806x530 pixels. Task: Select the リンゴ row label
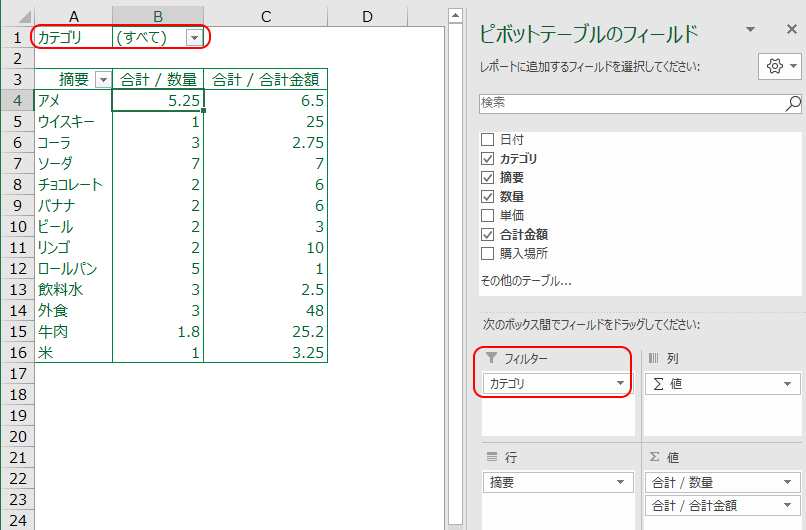(x=73, y=248)
